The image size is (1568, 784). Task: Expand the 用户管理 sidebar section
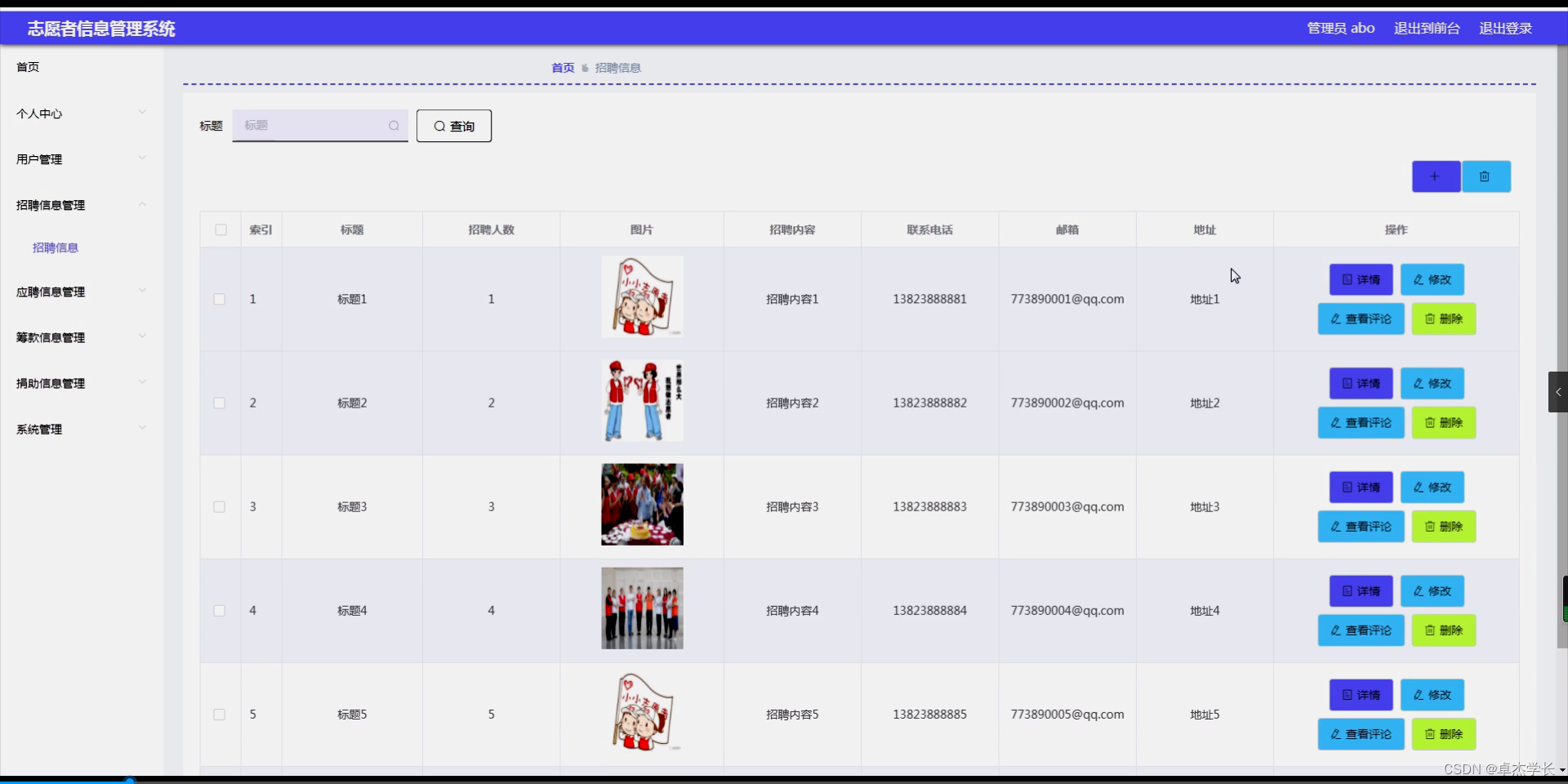coord(79,158)
